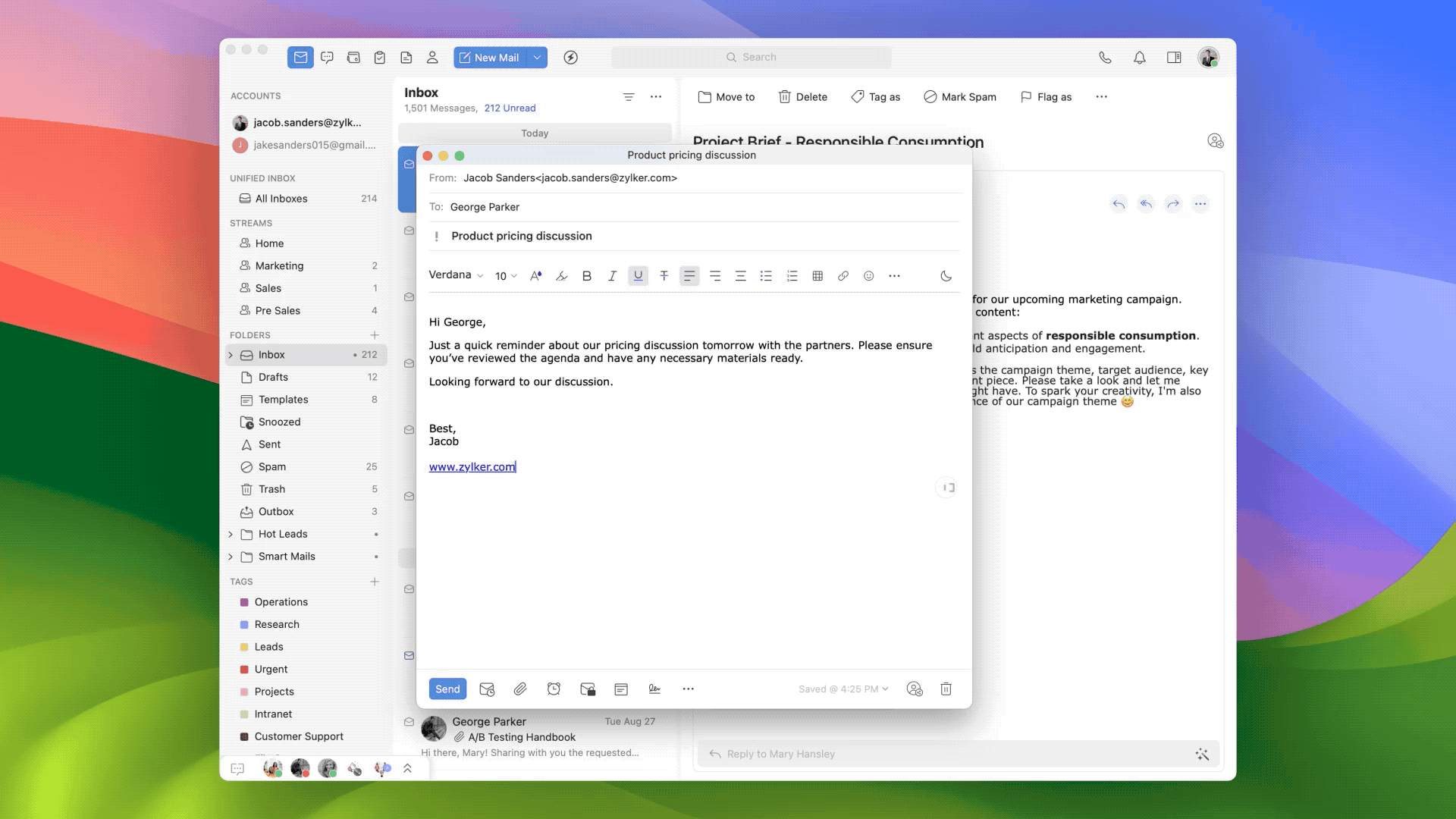Click the www.zylker.com link

pos(472,467)
